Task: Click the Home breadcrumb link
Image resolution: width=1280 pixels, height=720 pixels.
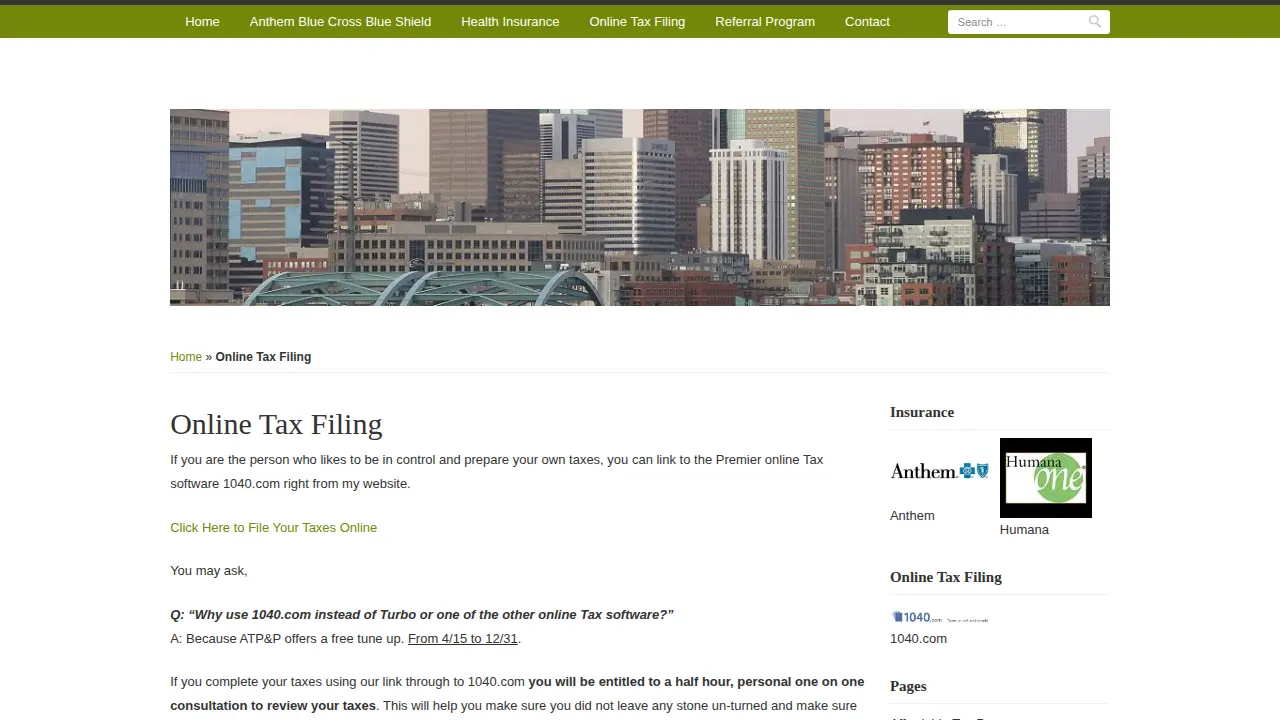Action: click(186, 357)
